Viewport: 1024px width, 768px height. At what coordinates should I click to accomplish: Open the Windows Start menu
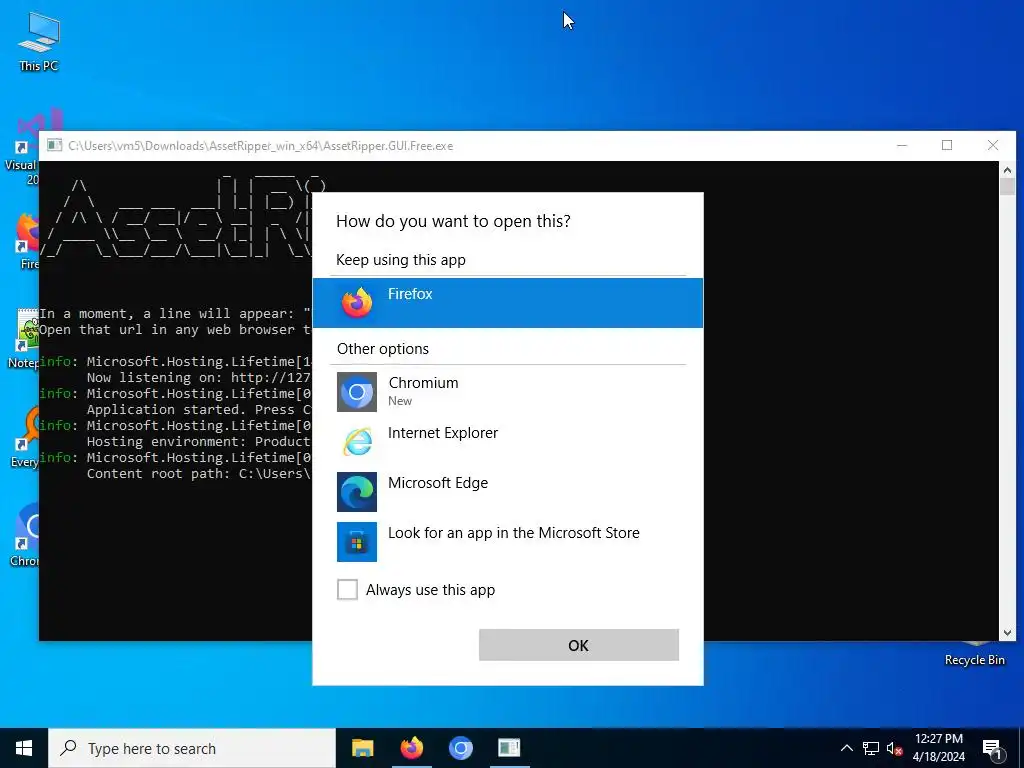(x=24, y=748)
